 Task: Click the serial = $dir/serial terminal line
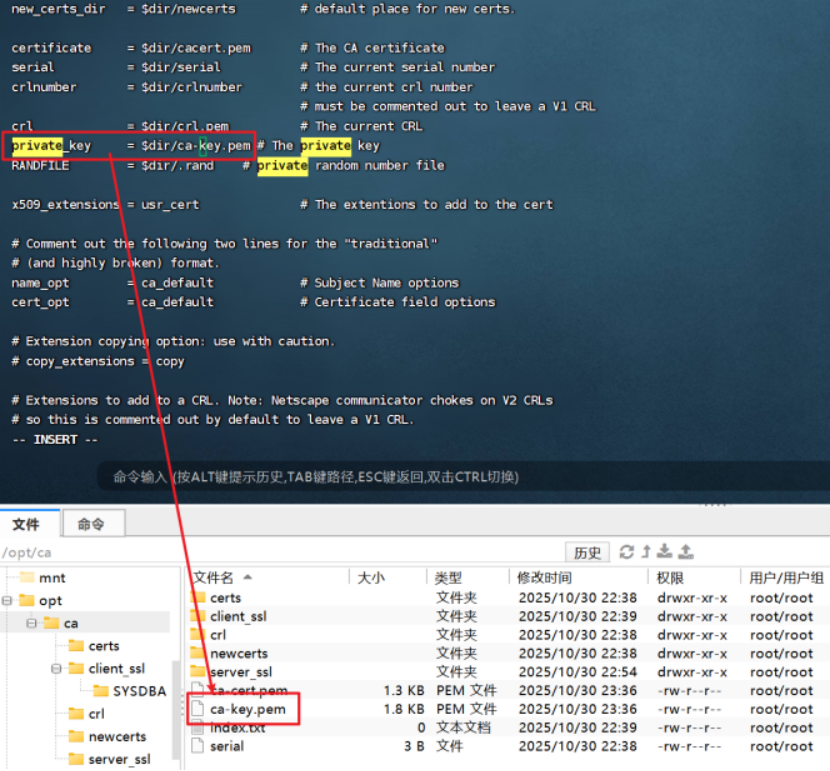pyautogui.click(x=253, y=67)
